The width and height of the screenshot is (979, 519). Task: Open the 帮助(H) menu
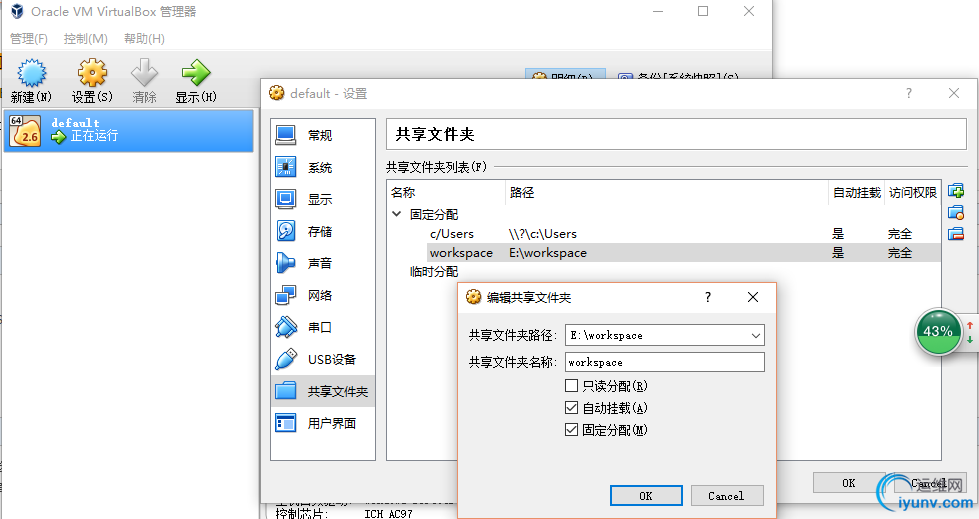(144, 39)
